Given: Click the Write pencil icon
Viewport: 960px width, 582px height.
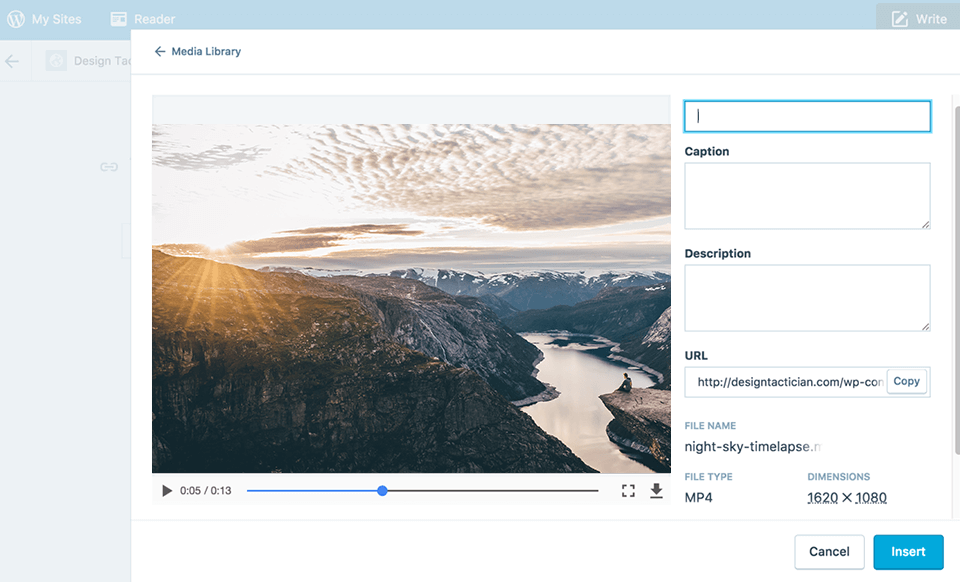Looking at the screenshot, I should (900, 18).
